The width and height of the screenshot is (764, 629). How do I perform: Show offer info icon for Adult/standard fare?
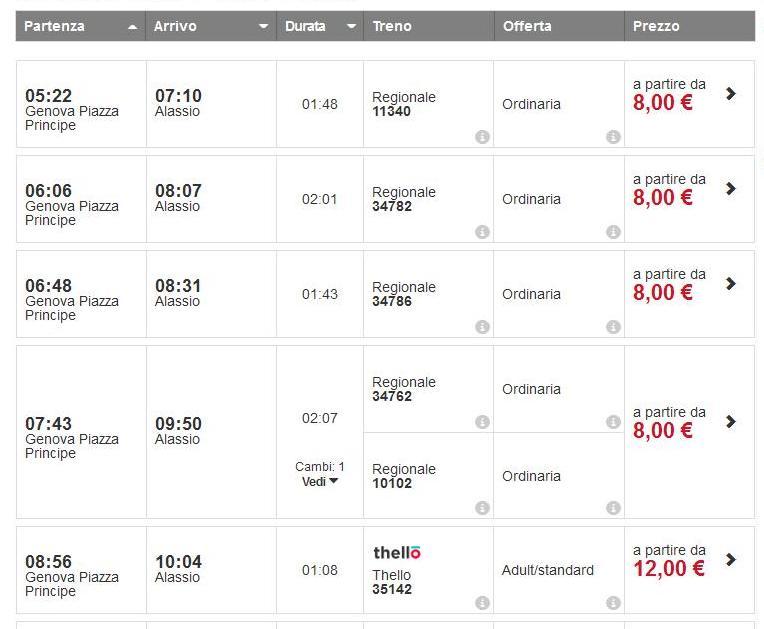[613, 603]
